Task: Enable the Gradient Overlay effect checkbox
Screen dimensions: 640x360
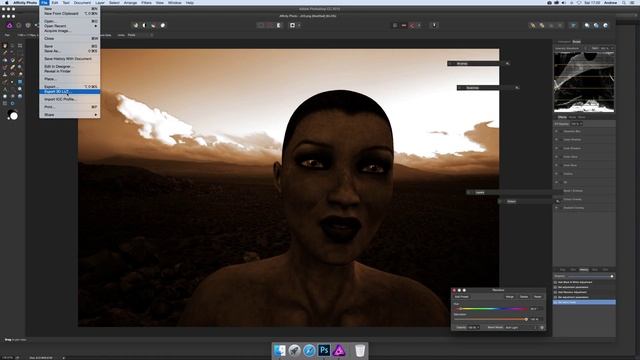Action: (556, 208)
